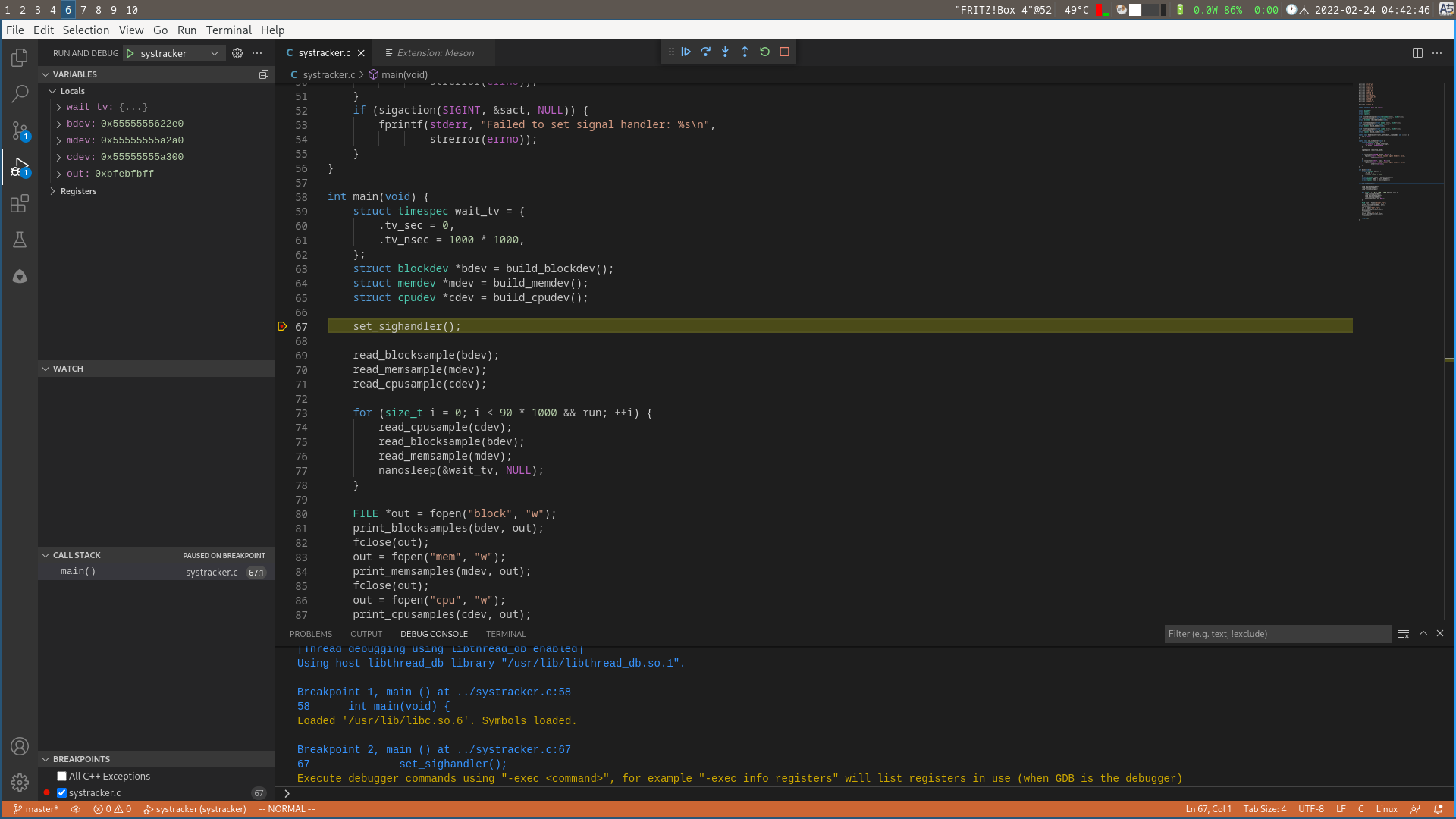Open the Manage gear icon

(20, 783)
